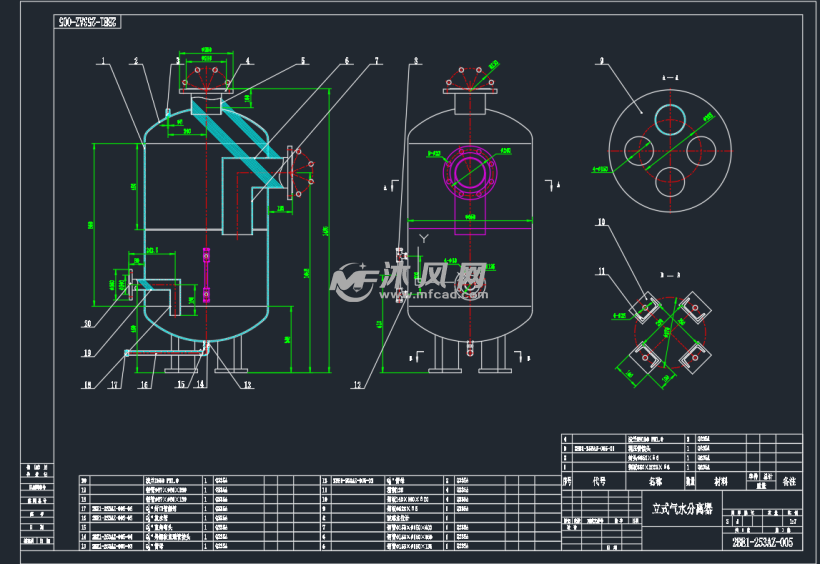Select the 代号 column header in the parts list
820x564 pixels.
coord(597,481)
